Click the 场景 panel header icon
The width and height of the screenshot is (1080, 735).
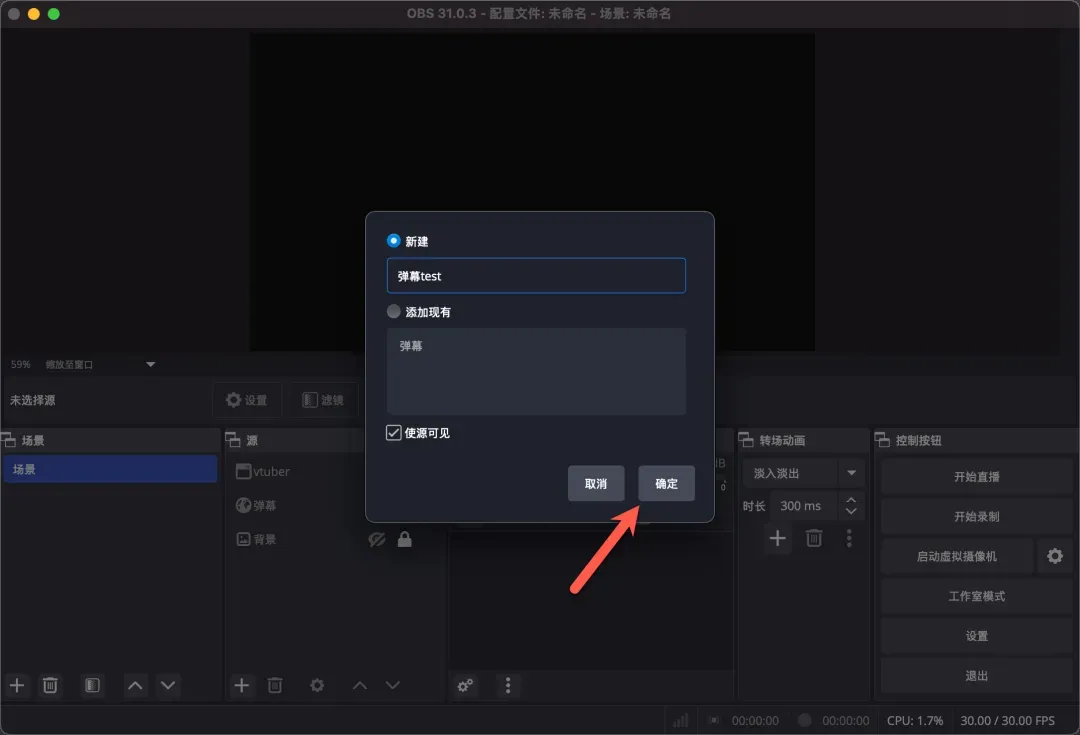[9, 439]
